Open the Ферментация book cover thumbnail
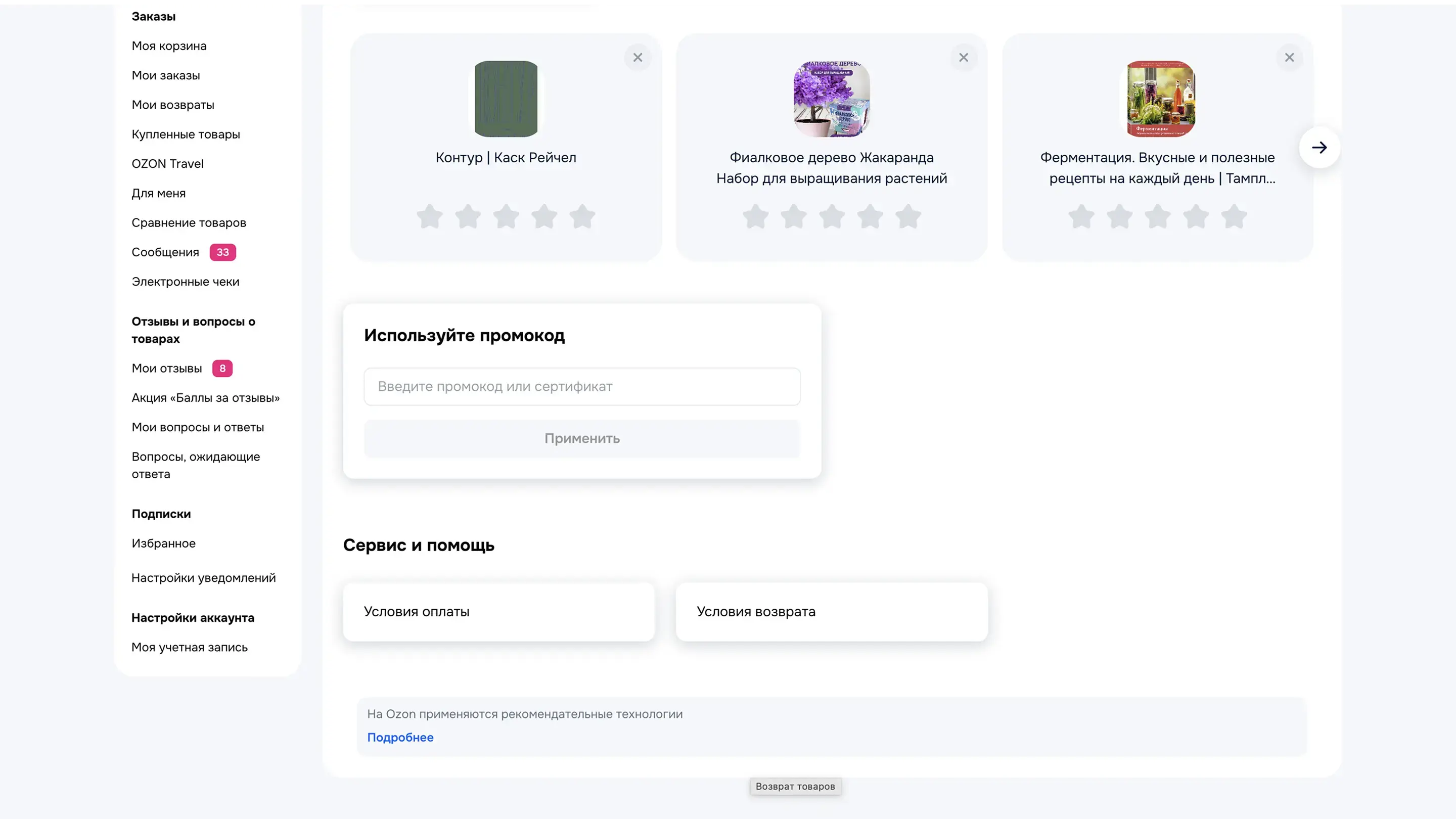The height and width of the screenshot is (819, 1456). pos(1160,99)
